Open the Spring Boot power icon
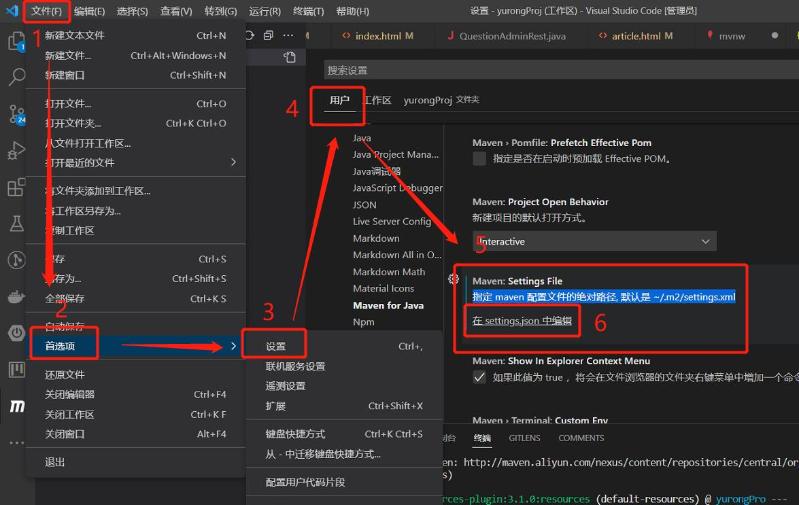The image size is (799, 505). tap(16, 333)
